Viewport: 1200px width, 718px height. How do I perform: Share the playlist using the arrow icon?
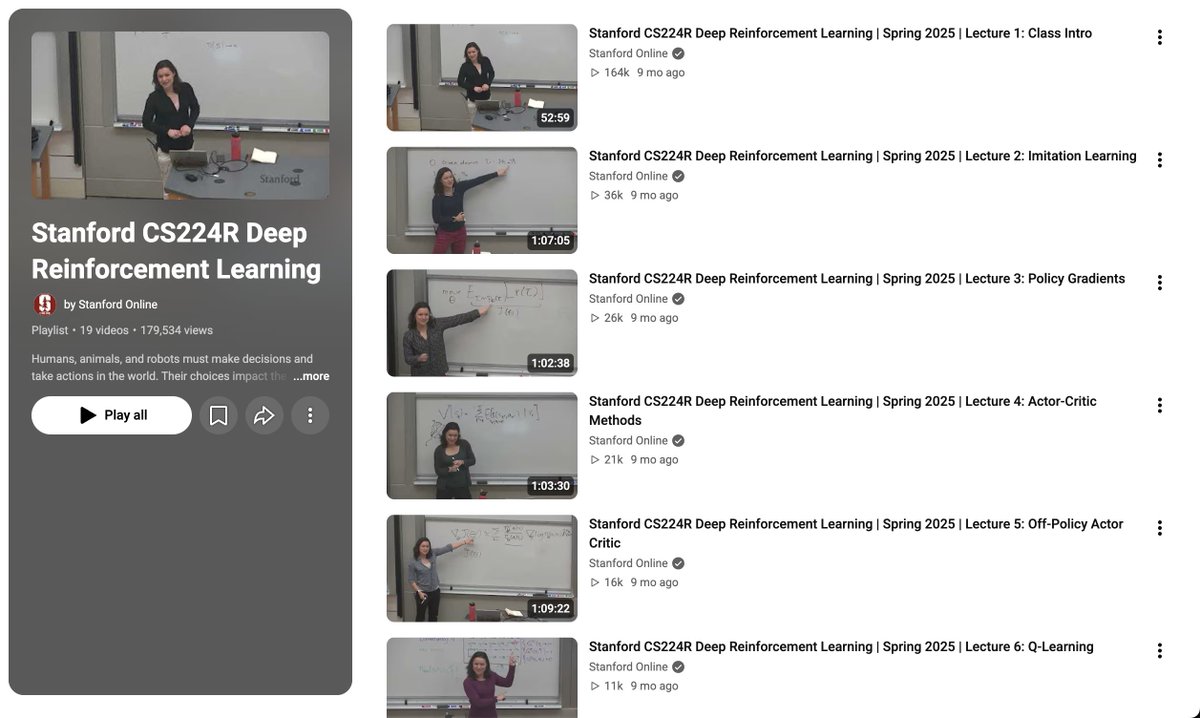click(x=264, y=415)
